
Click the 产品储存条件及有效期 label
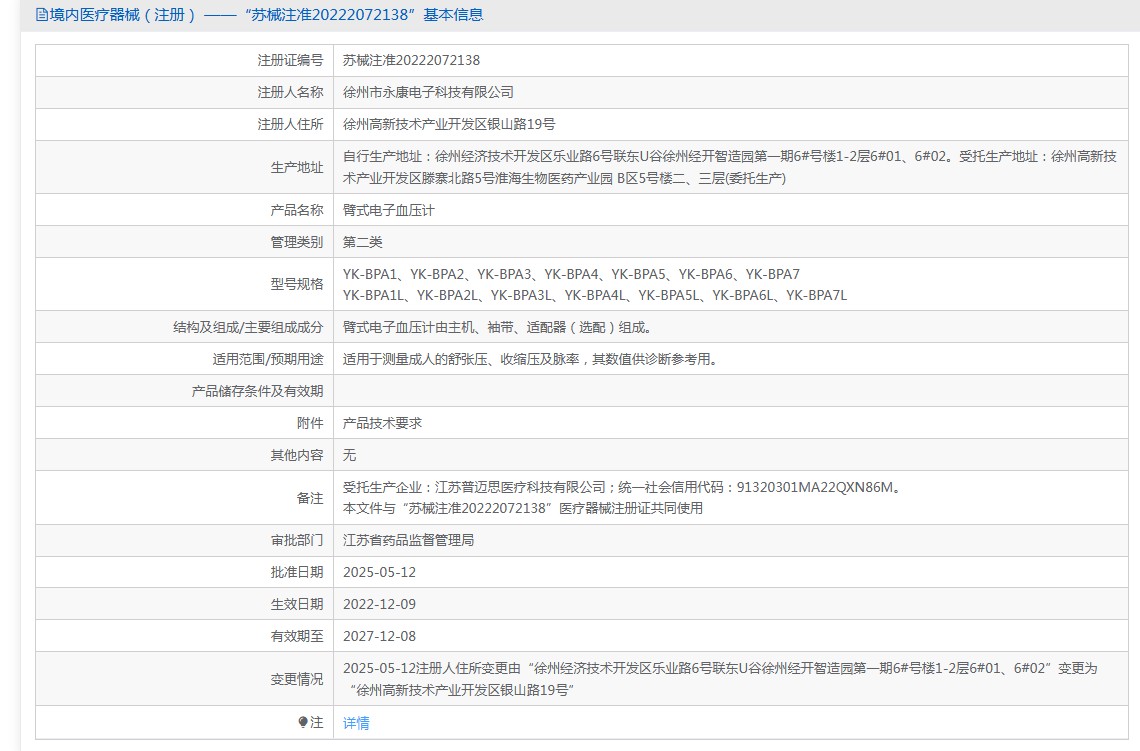coord(257,391)
